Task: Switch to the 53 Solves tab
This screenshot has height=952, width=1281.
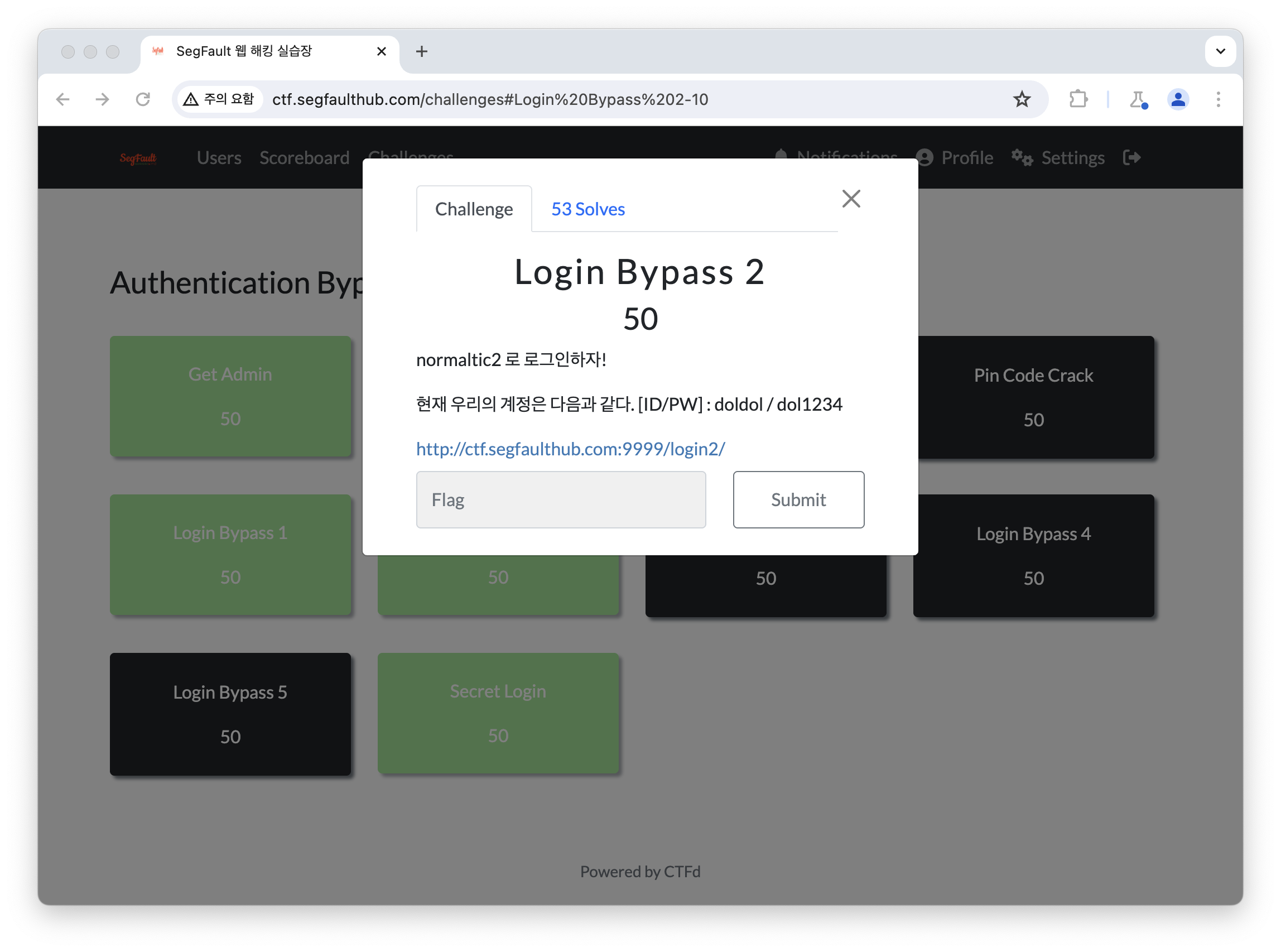Action: pos(587,209)
